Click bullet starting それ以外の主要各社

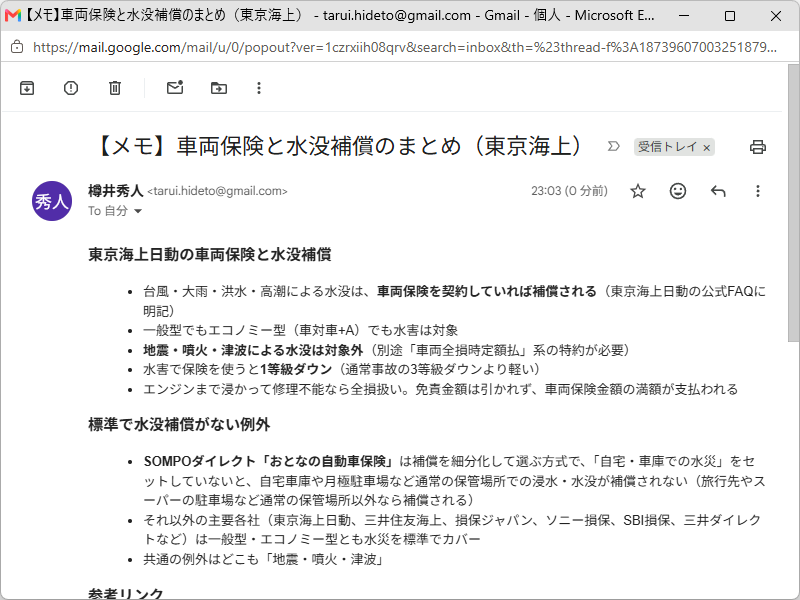pos(453,530)
